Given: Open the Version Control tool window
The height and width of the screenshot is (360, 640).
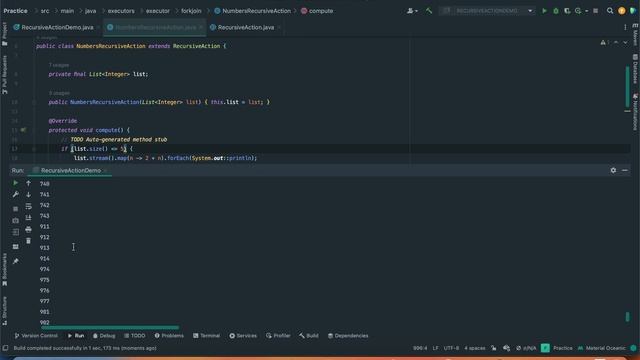Looking at the screenshot, I should pos(36,336).
